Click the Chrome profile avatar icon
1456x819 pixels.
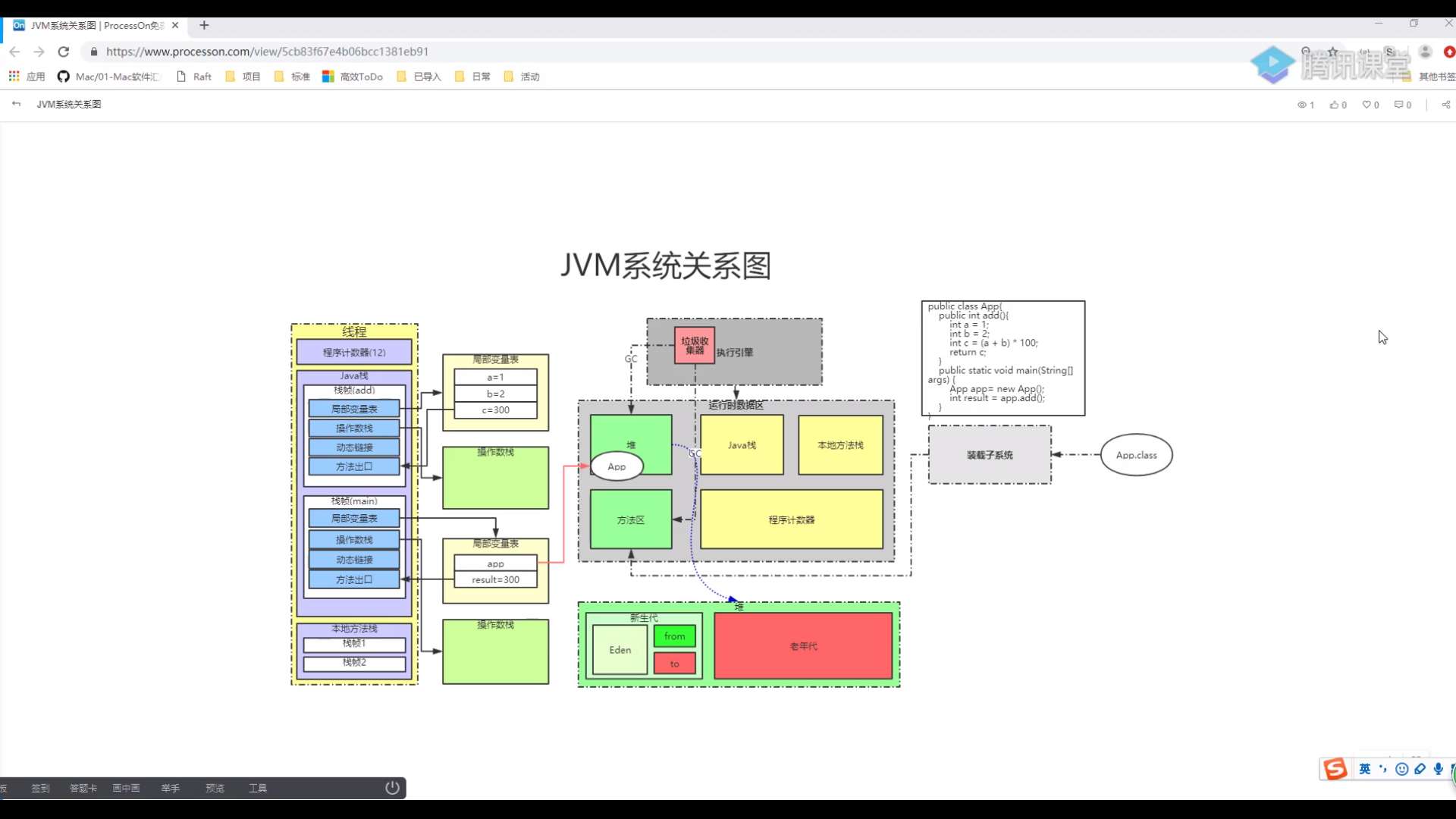click(1426, 52)
